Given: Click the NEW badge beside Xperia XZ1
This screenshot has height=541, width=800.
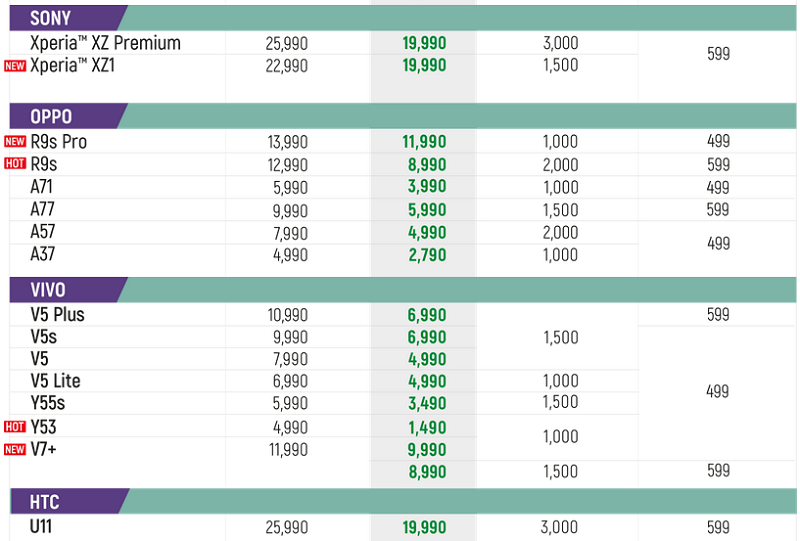Looking at the screenshot, I should pos(15,66).
